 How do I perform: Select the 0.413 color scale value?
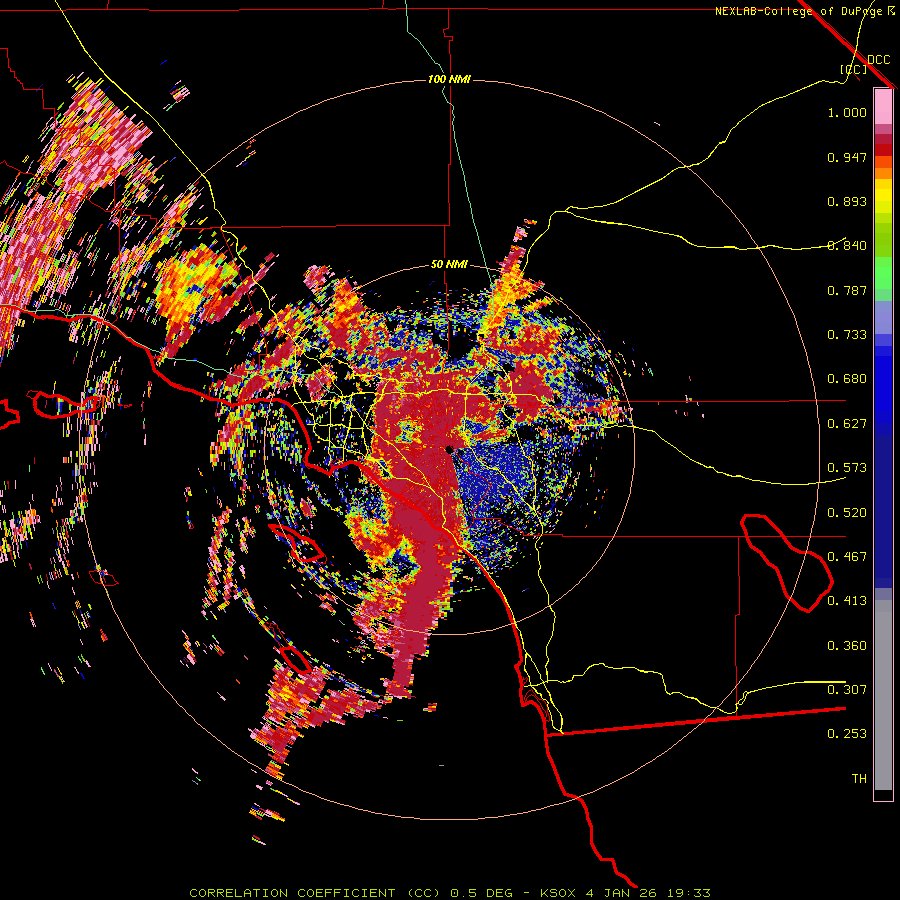(847, 601)
